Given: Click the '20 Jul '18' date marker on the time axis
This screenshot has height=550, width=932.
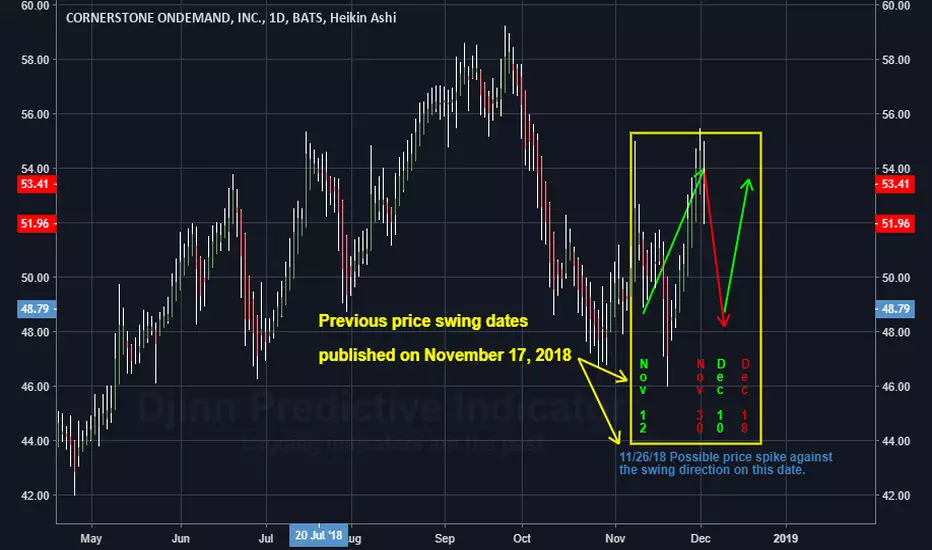Looking at the screenshot, I should (319, 535).
